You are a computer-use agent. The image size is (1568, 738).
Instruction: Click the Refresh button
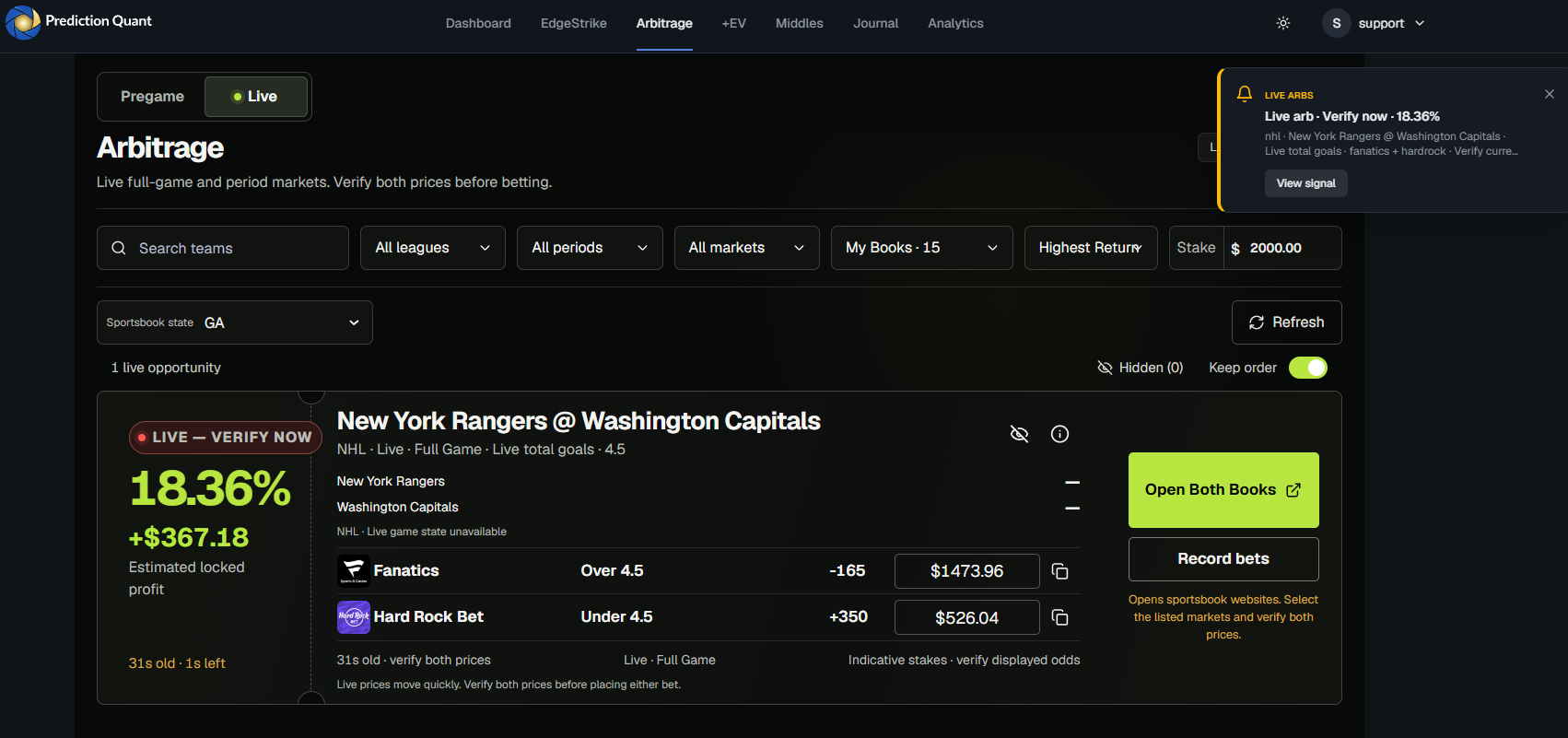tap(1287, 322)
